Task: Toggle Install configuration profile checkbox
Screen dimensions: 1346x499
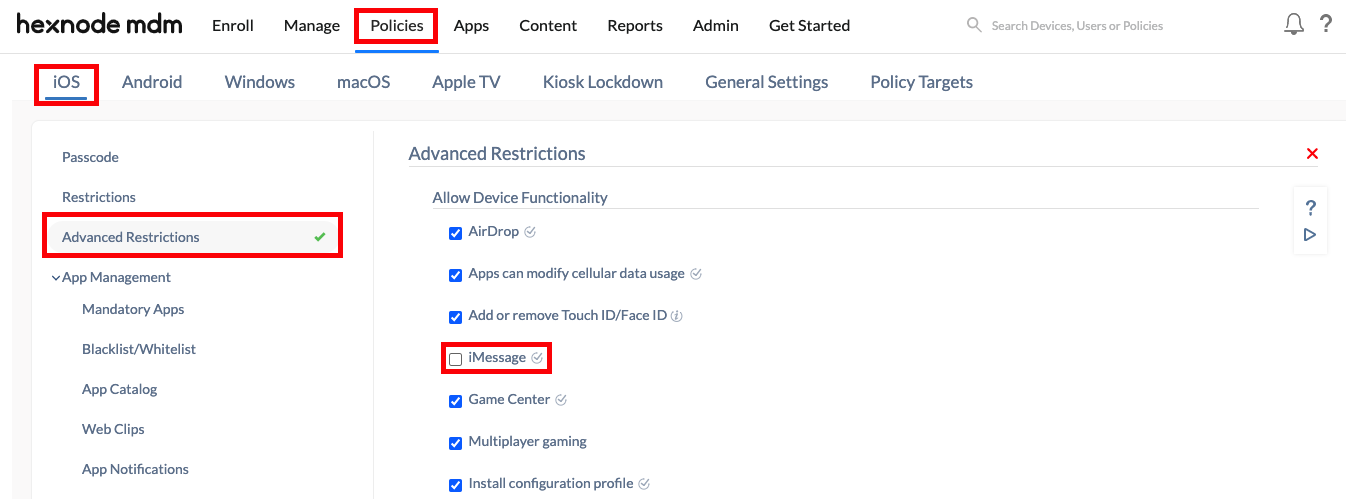Action: [455, 485]
